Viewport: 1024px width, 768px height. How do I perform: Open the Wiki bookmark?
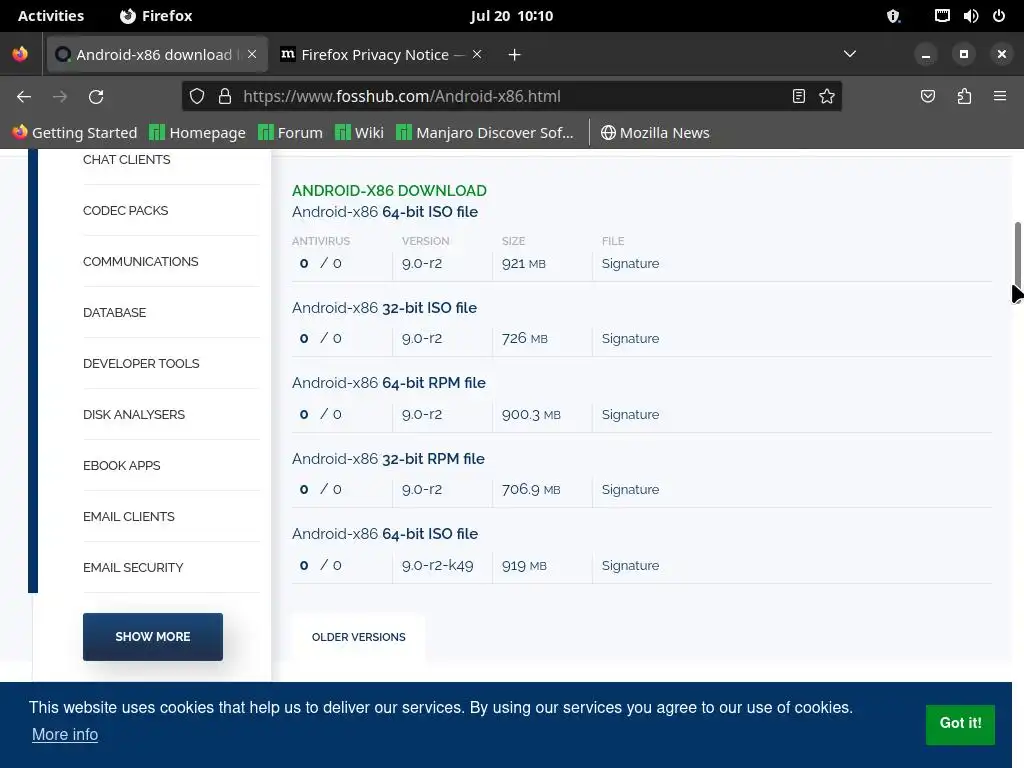(x=359, y=133)
